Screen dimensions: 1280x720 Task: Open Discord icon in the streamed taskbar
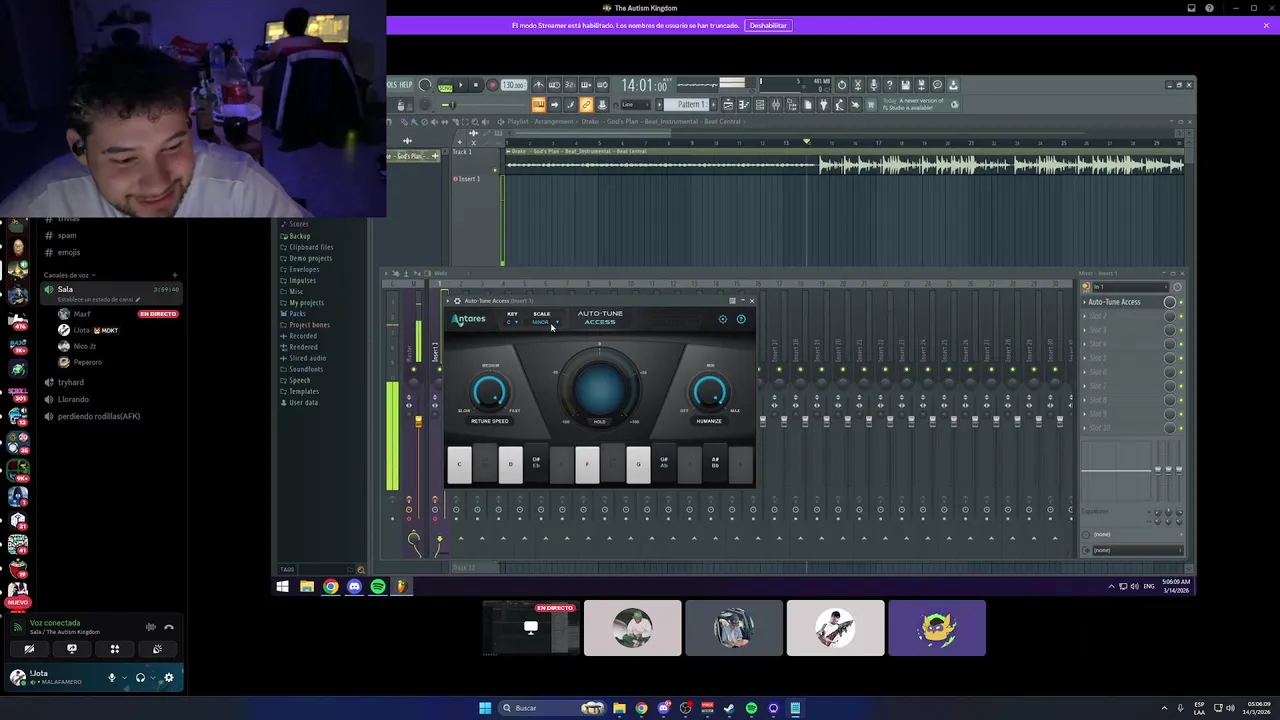[x=354, y=587]
